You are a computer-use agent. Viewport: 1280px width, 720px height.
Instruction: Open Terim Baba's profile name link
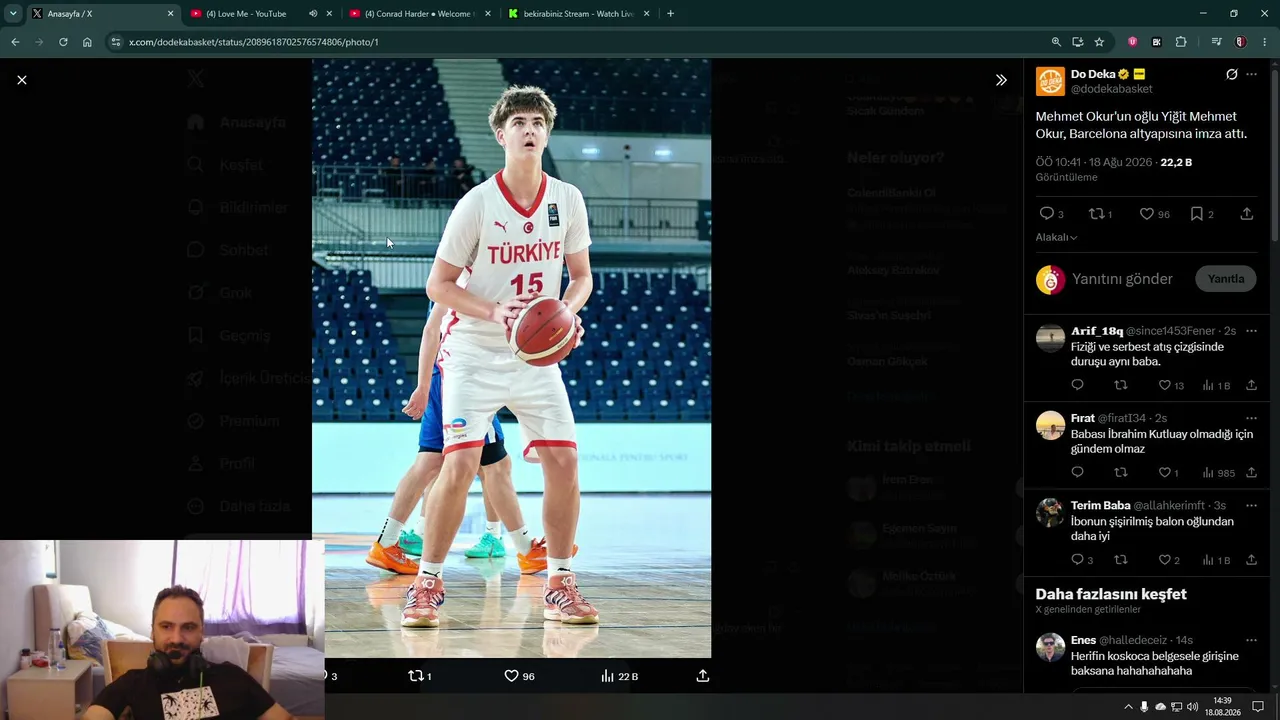click(x=1101, y=506)
